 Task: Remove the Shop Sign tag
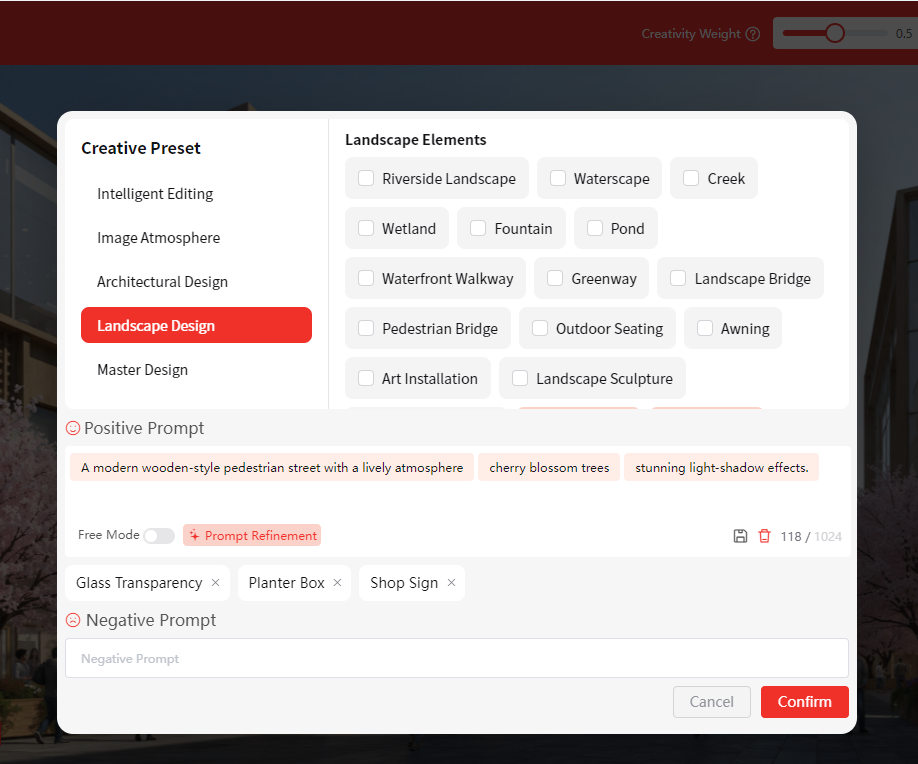pos(451,583)
